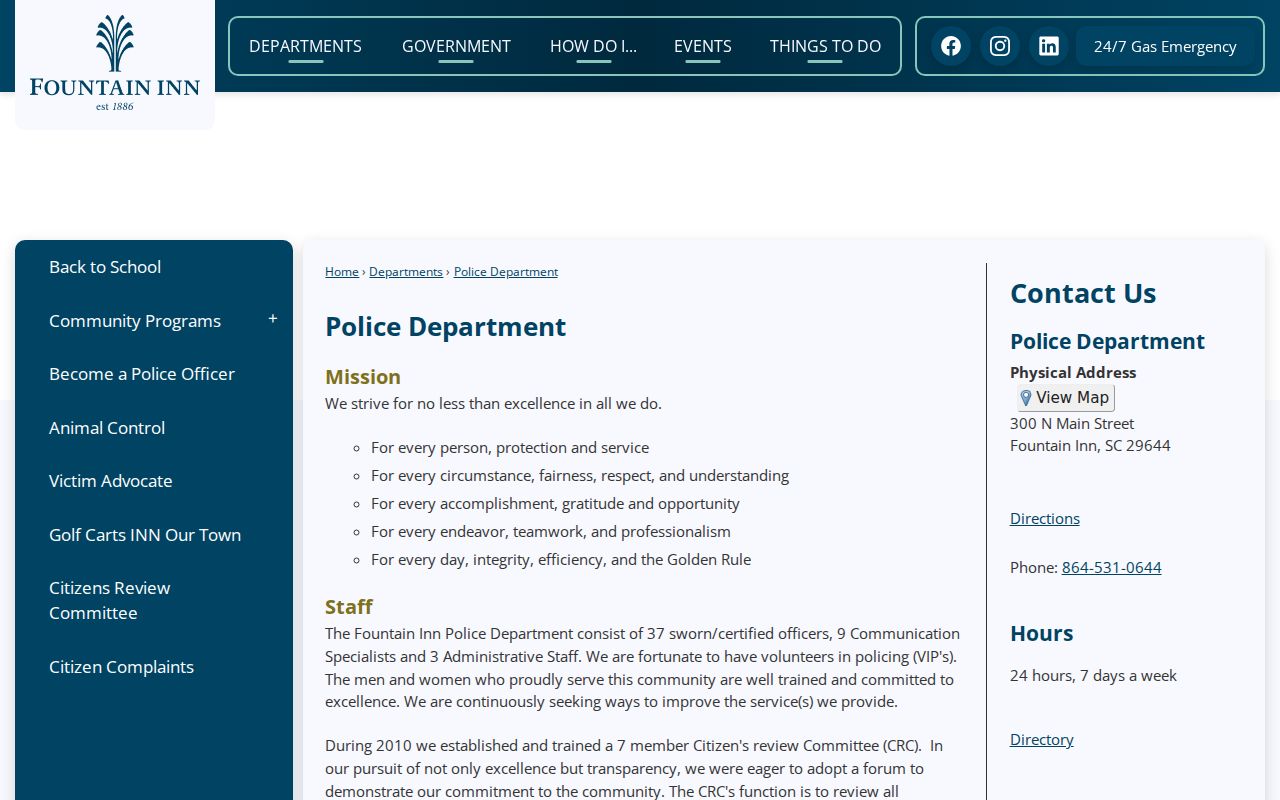Go to Home breadcrumb link
Image resolution: width=1280 pixels, height=800 pixels.
pyautogui.click(x=342, y=272)
